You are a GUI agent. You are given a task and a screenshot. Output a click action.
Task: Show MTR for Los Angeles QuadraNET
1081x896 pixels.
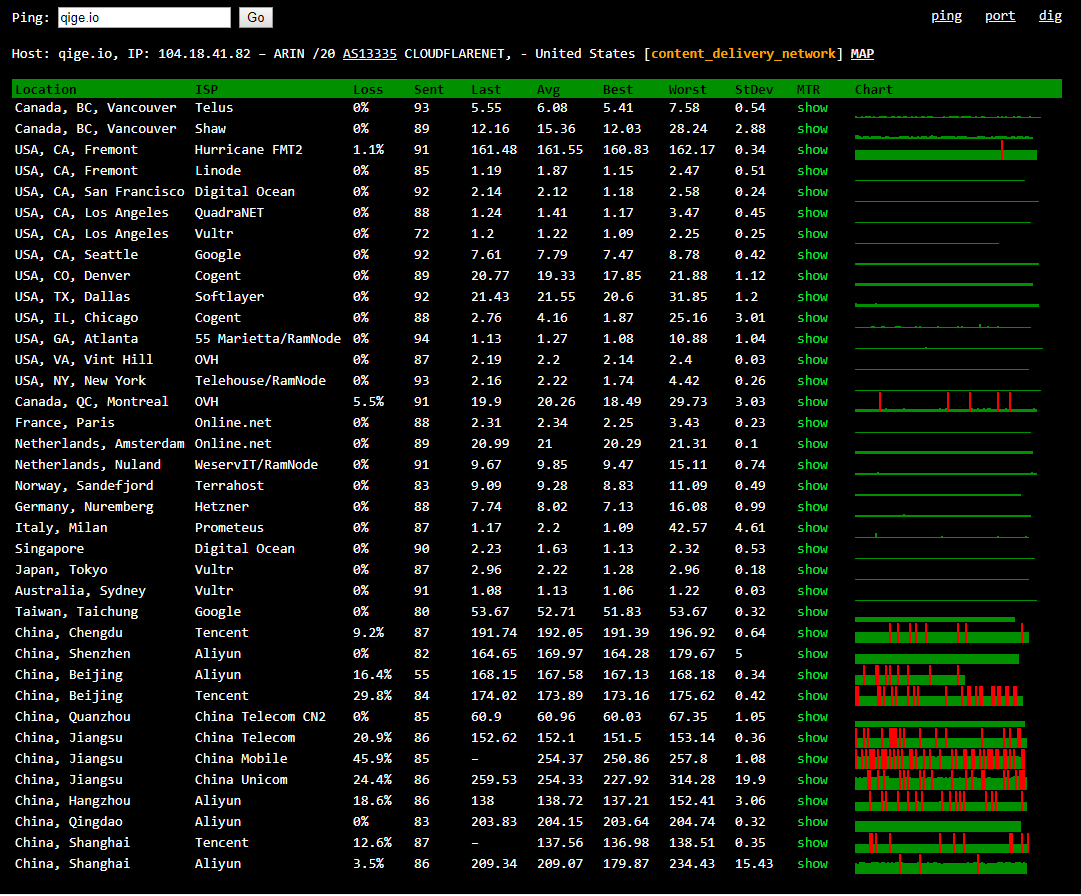[x=812, y=213]
